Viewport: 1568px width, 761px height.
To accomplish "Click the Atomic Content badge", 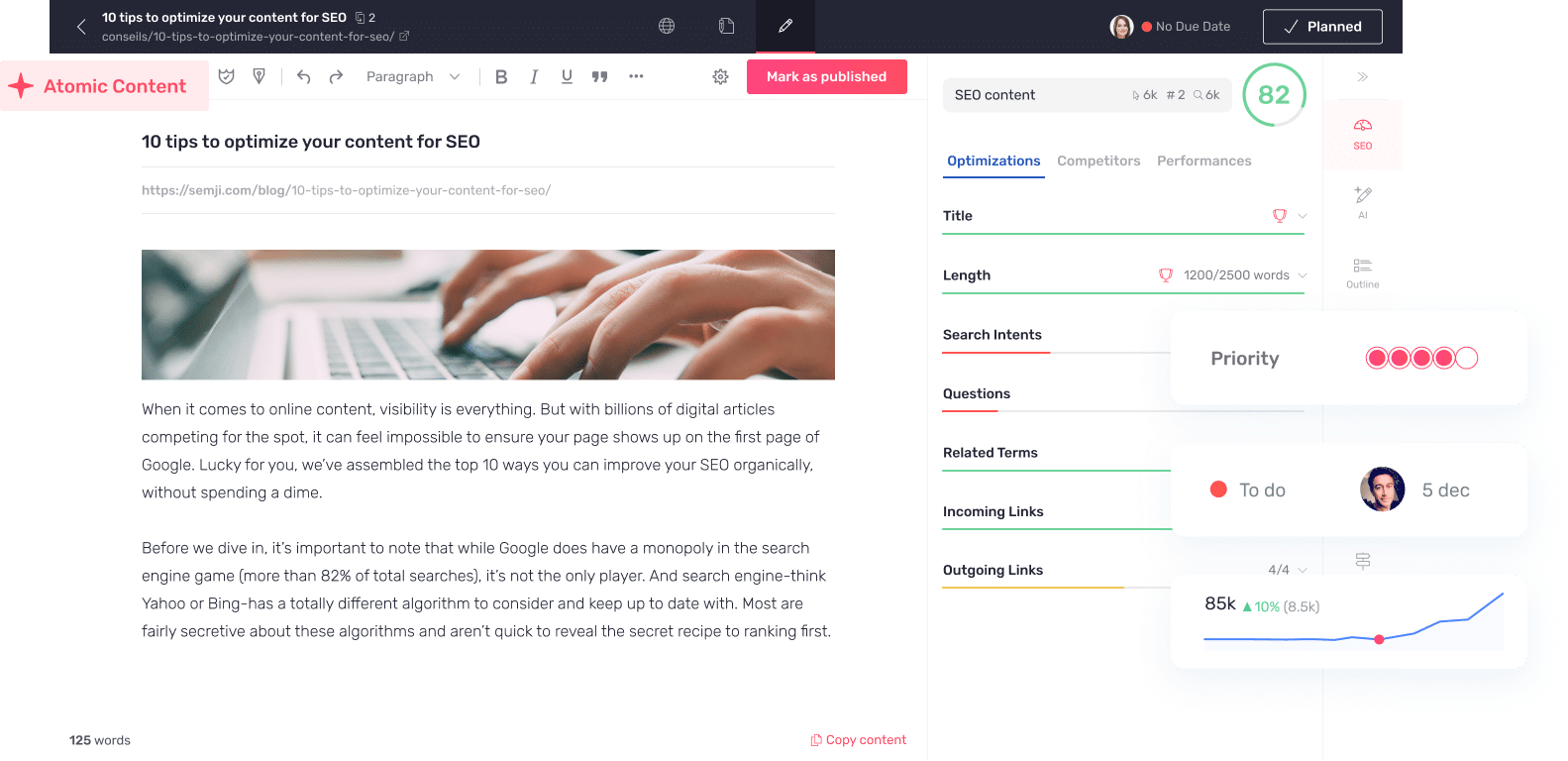I will 104,86.
